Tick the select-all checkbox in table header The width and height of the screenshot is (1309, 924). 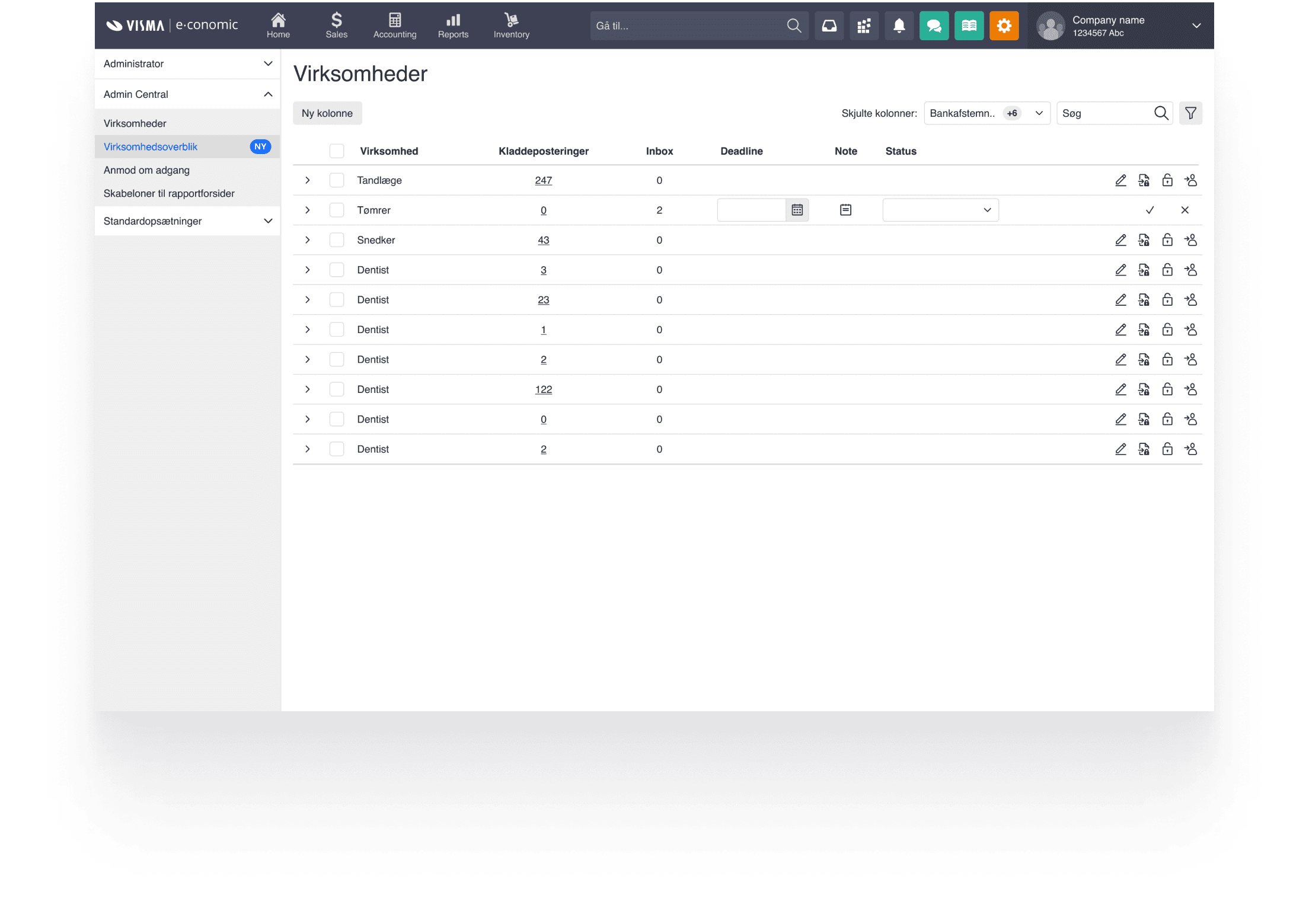pos(336,151)
